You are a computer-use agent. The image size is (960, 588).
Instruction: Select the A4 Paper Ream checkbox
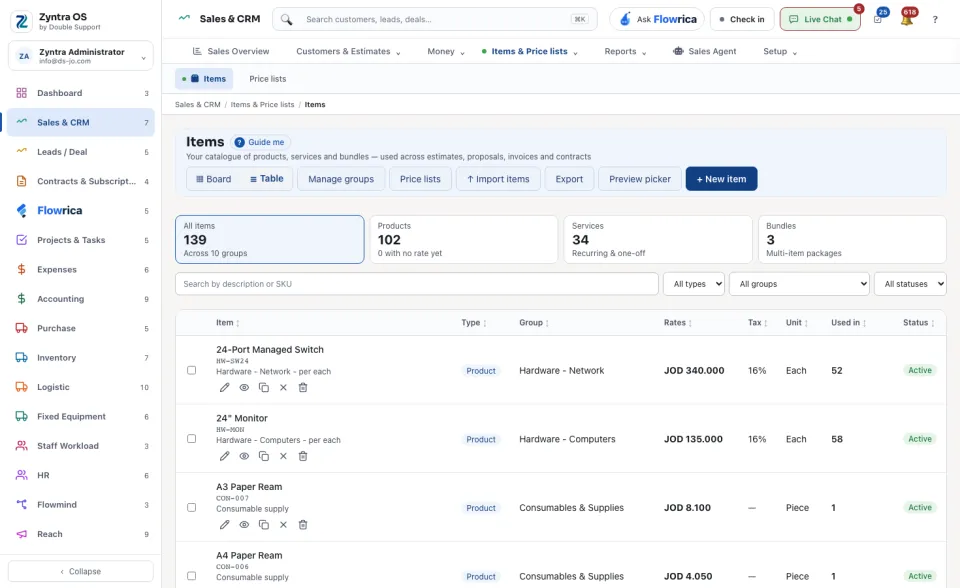(192, 576)
